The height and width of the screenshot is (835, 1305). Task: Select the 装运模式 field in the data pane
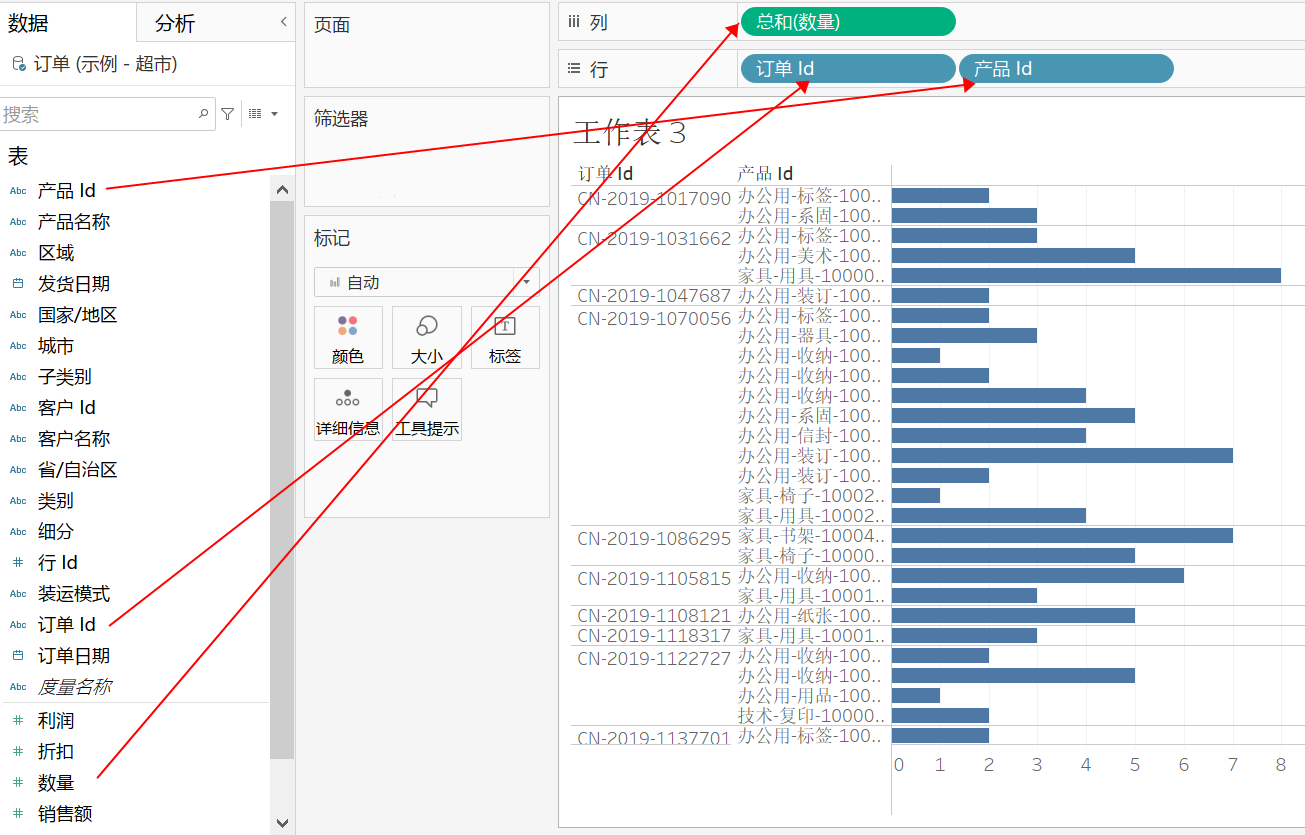74,594
